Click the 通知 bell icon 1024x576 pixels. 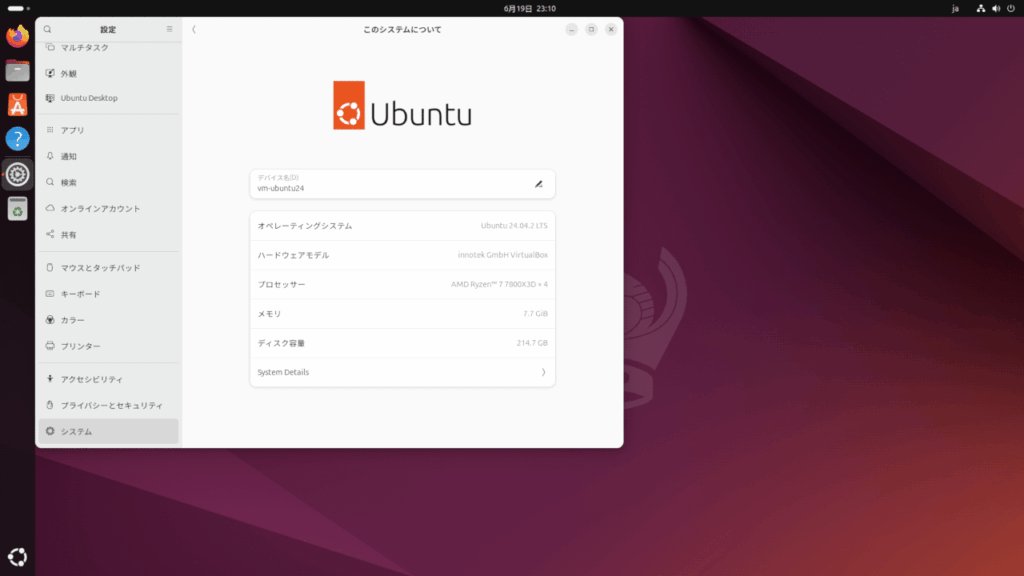50,156
